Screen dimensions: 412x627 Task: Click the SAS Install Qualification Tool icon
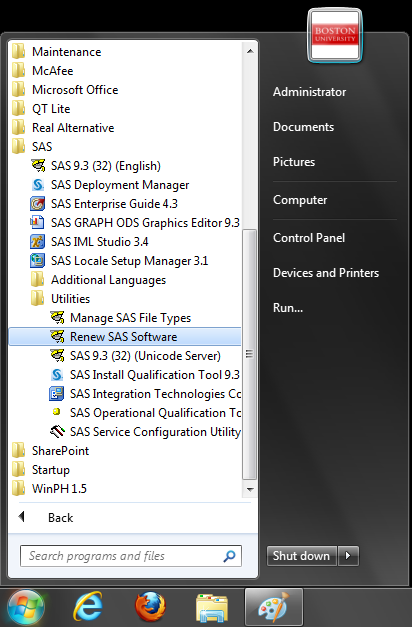click(57, 375)
